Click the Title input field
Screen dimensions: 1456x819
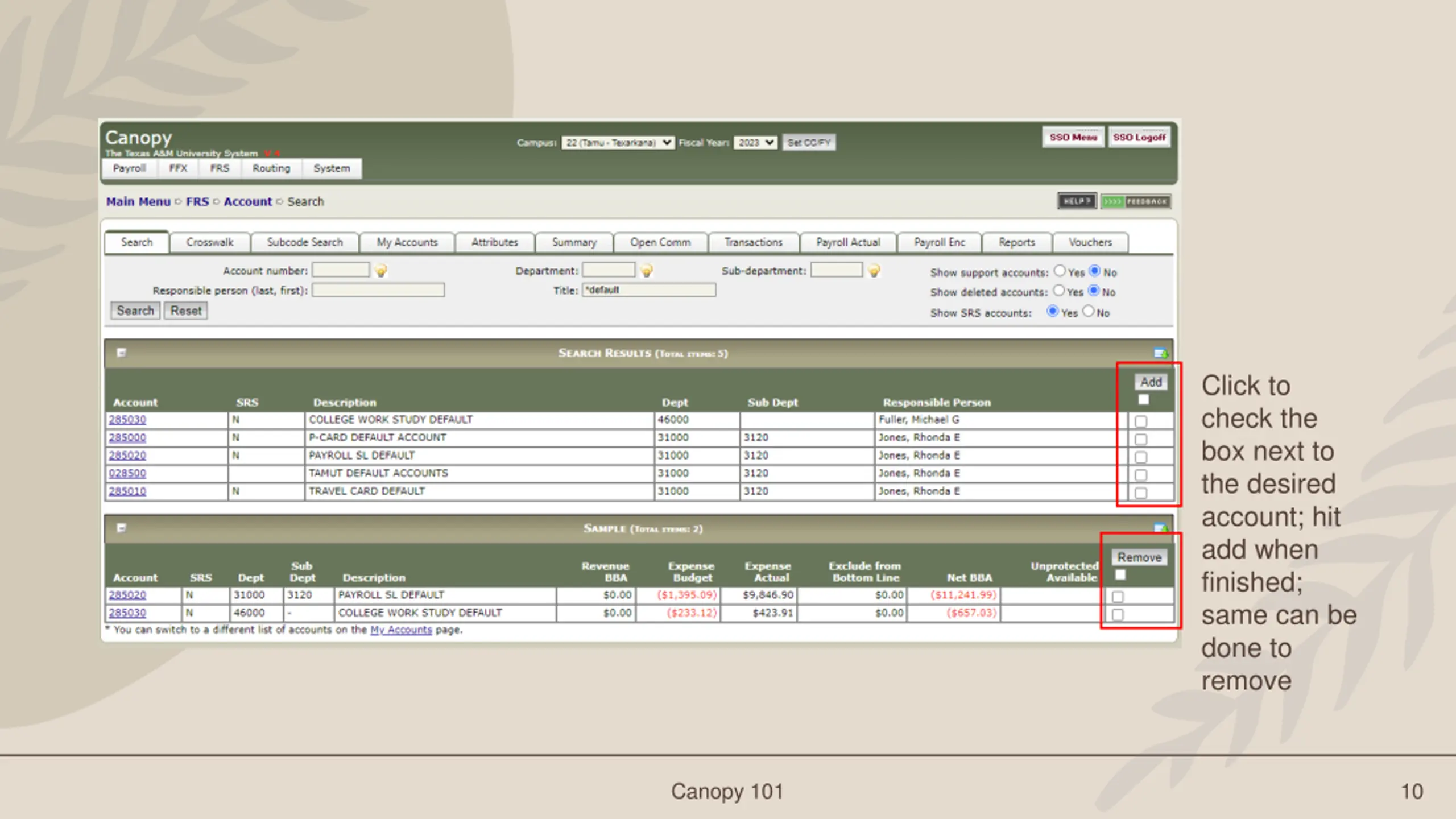click(649, 290)
